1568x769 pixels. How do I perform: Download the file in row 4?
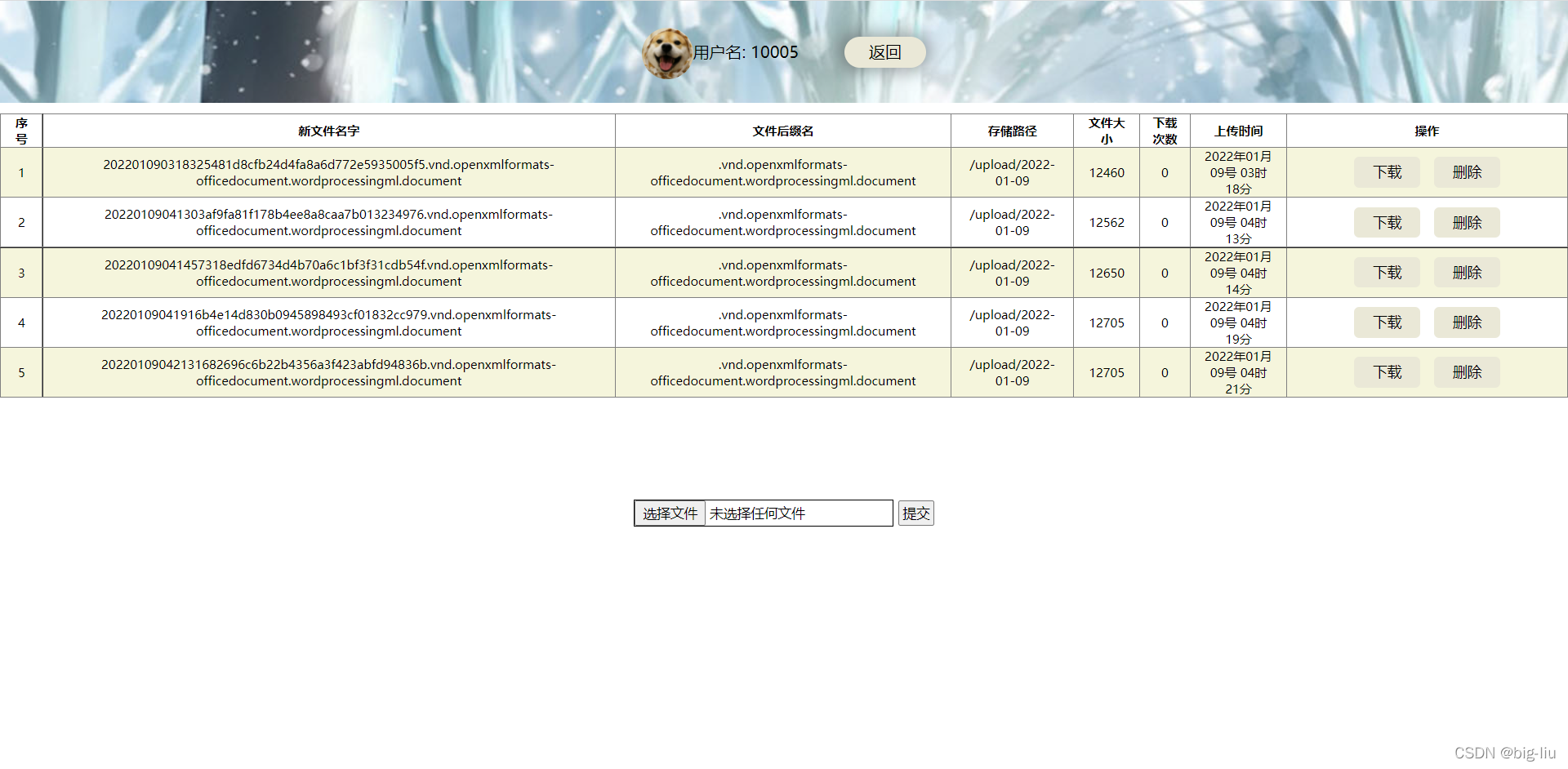pyautogui.click(x=1387, y=322)
